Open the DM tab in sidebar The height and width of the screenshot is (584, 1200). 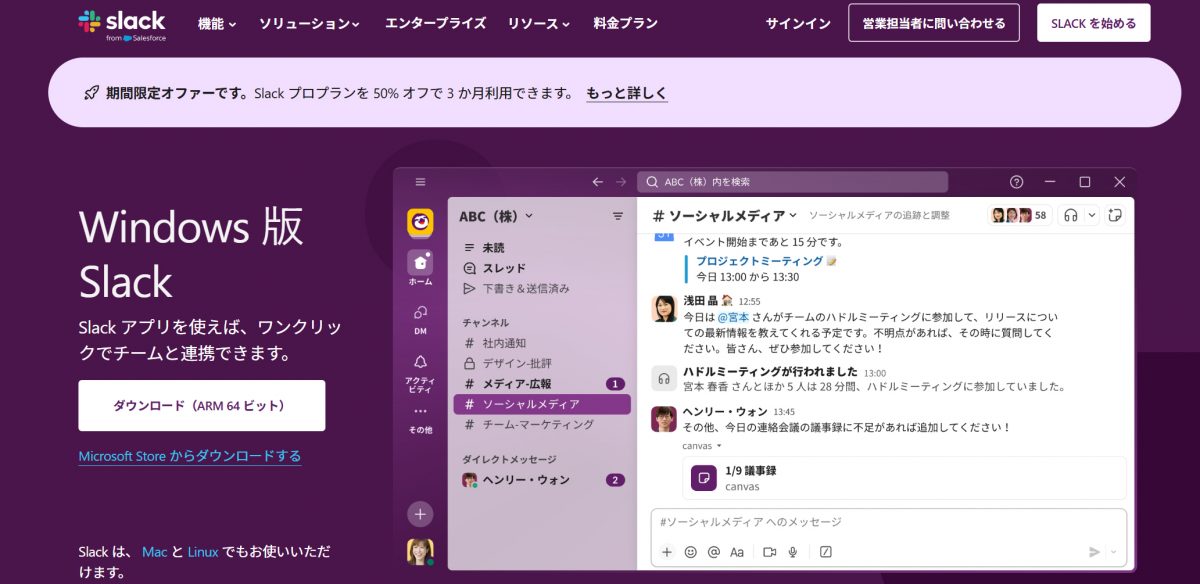pos(420,318)
